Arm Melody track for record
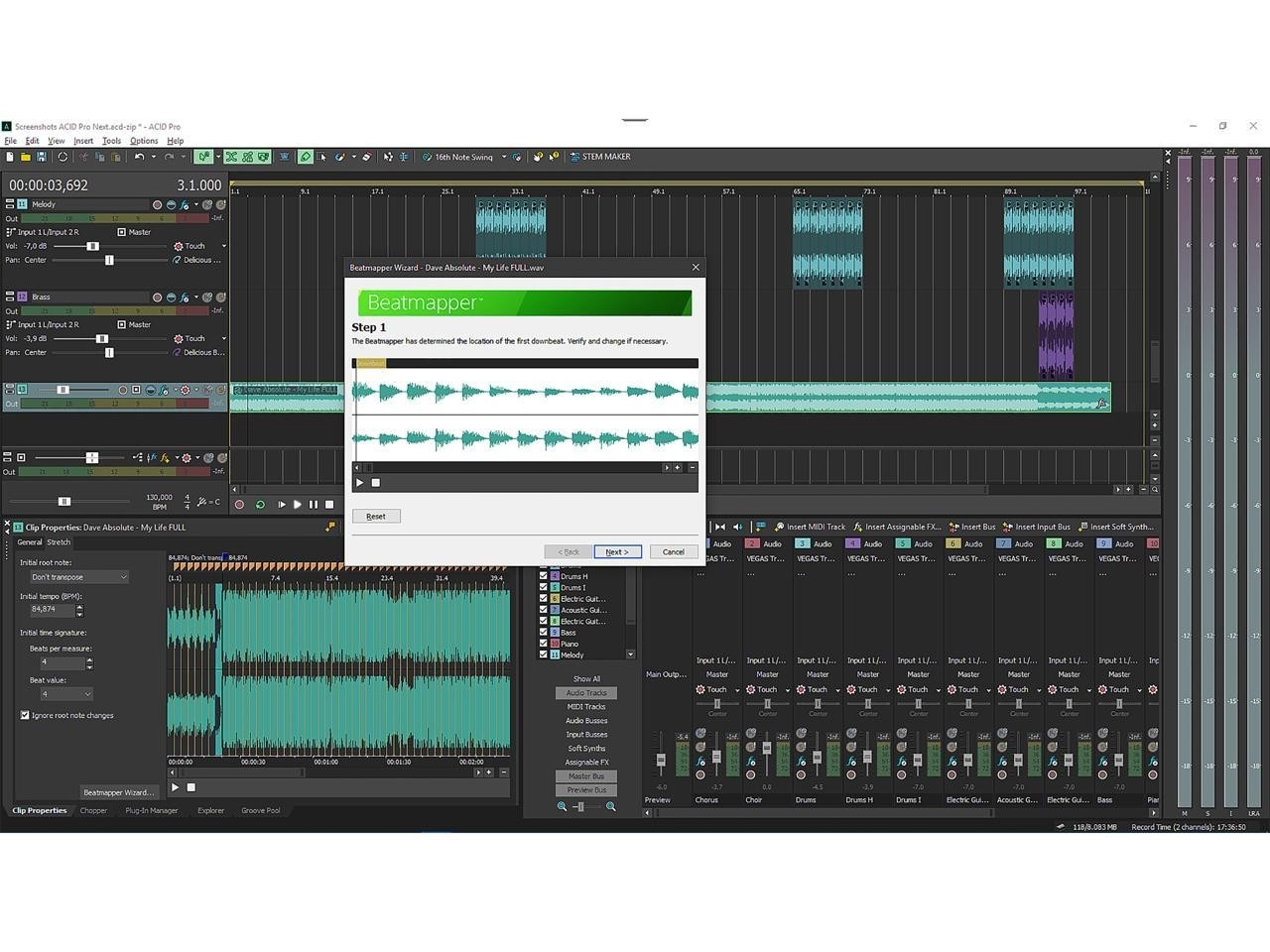Viewport: 1270px width, 952px height. click(x=157, y=204)
